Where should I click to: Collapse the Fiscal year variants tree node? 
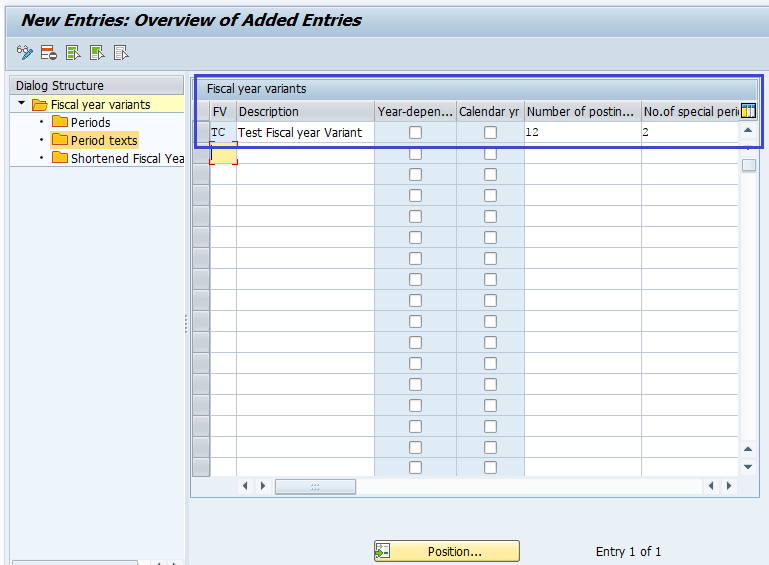[21, 104]
